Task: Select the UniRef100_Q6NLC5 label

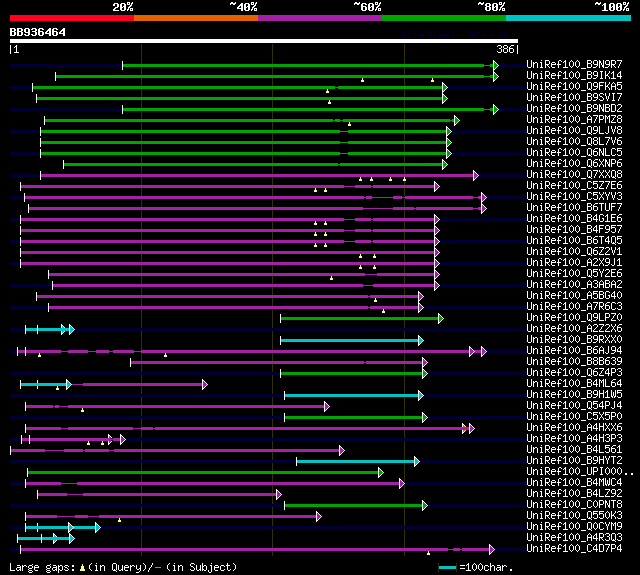Action: click(x=574, y=153)
